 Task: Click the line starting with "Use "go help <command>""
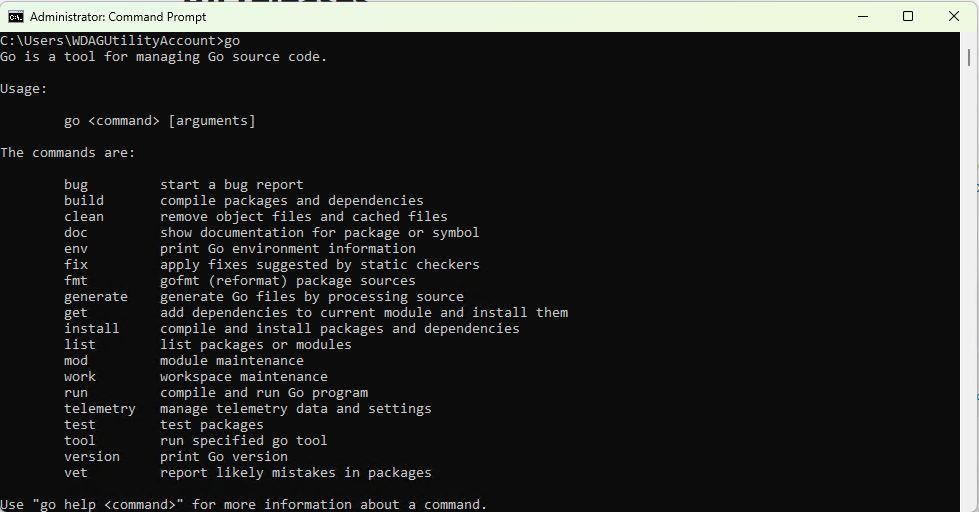244,505
